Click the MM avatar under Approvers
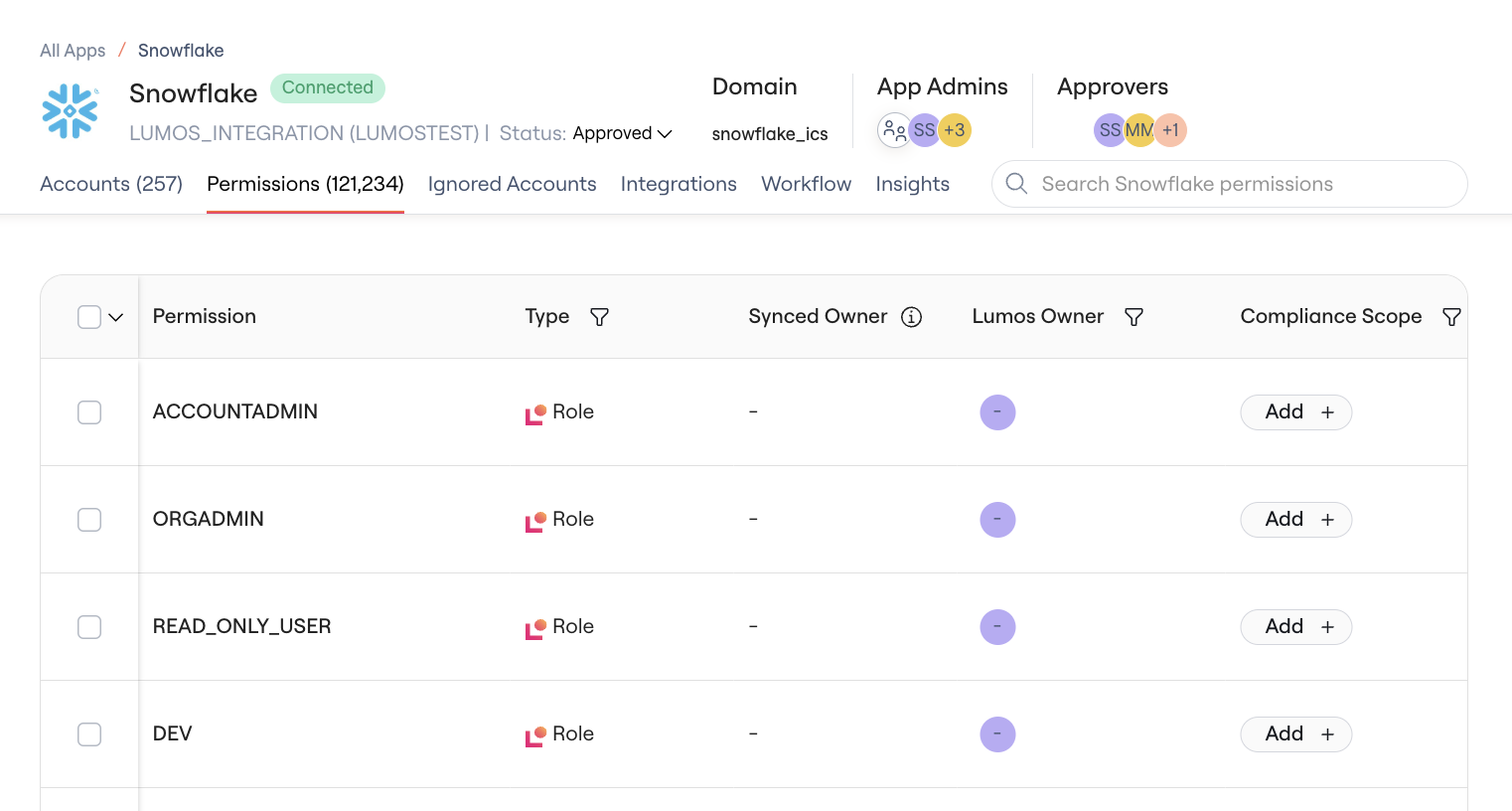This screenshot has width=1512, height=811. (1139, 130)
